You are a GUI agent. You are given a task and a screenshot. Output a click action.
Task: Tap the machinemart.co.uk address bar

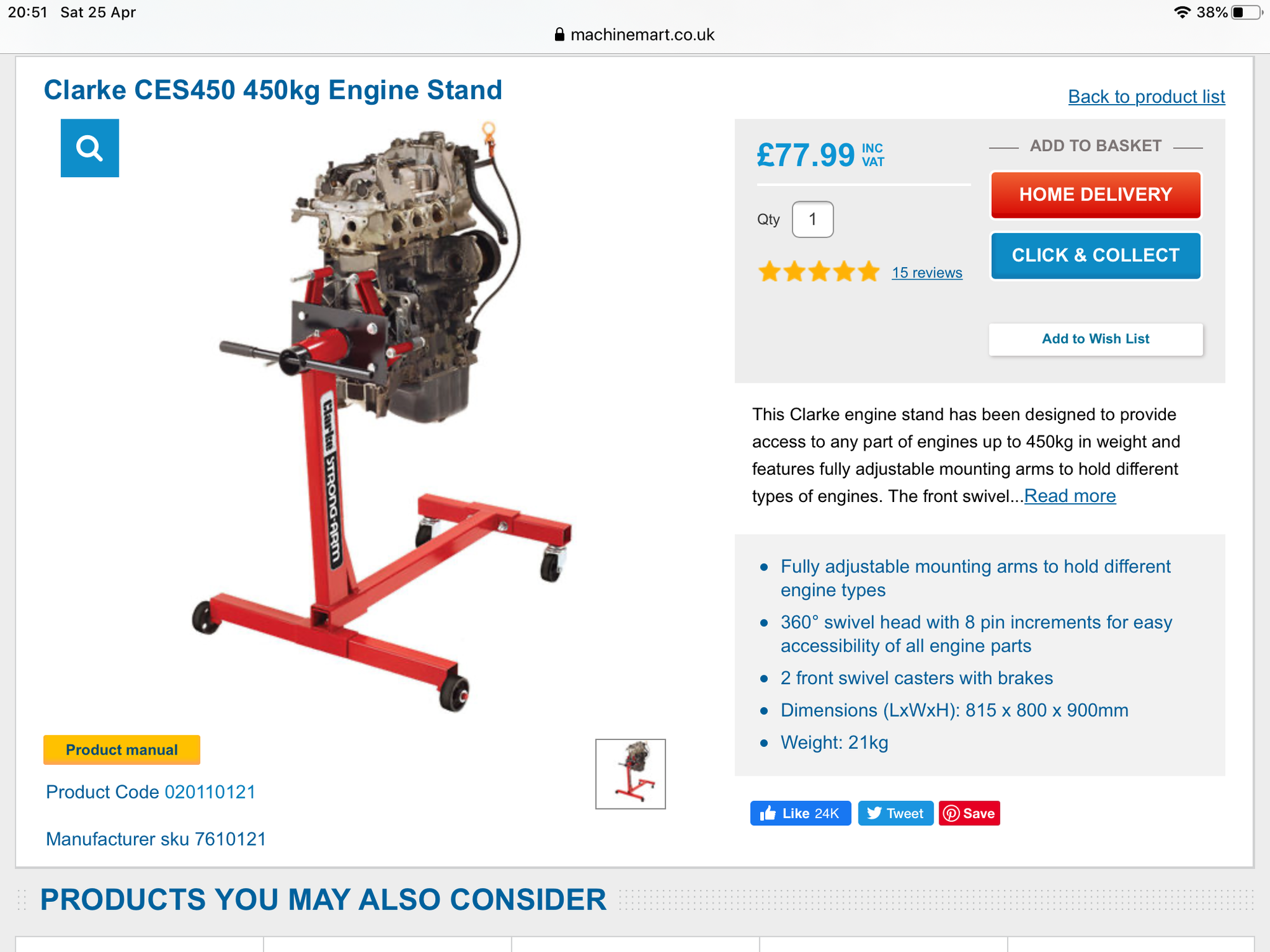coord(635,34)
